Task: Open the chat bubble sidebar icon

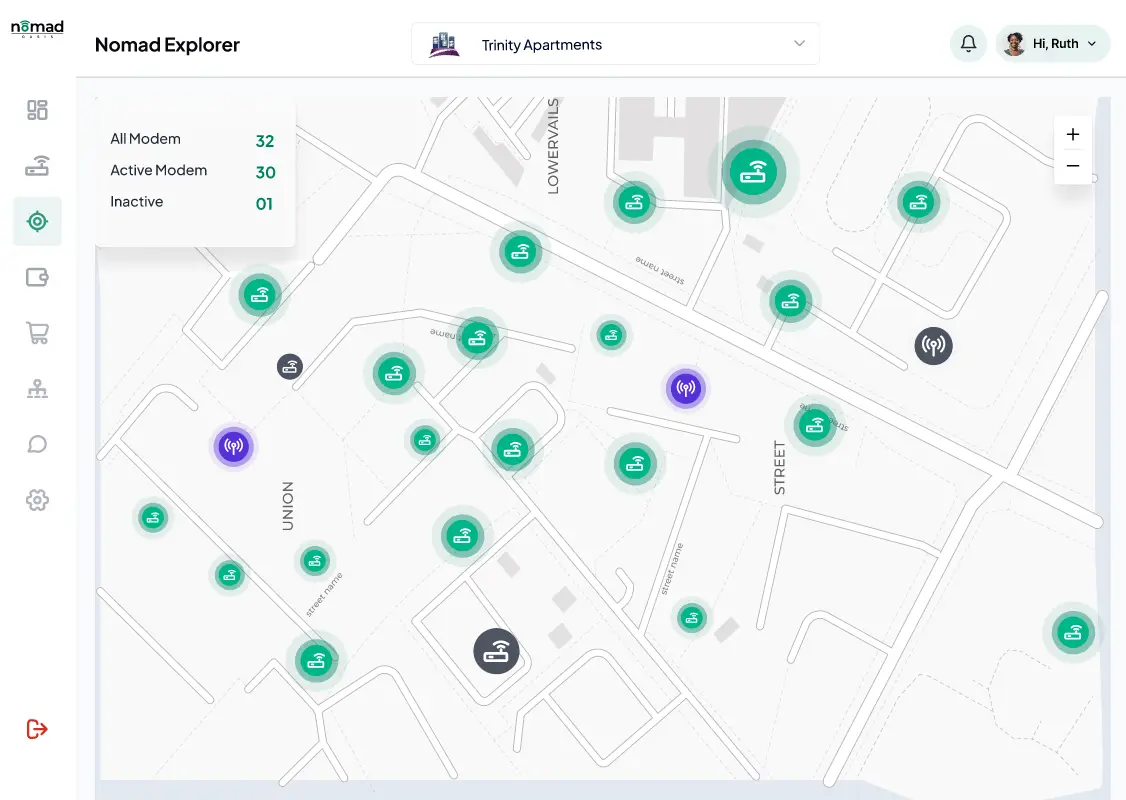Action: [x=37, y=444]
